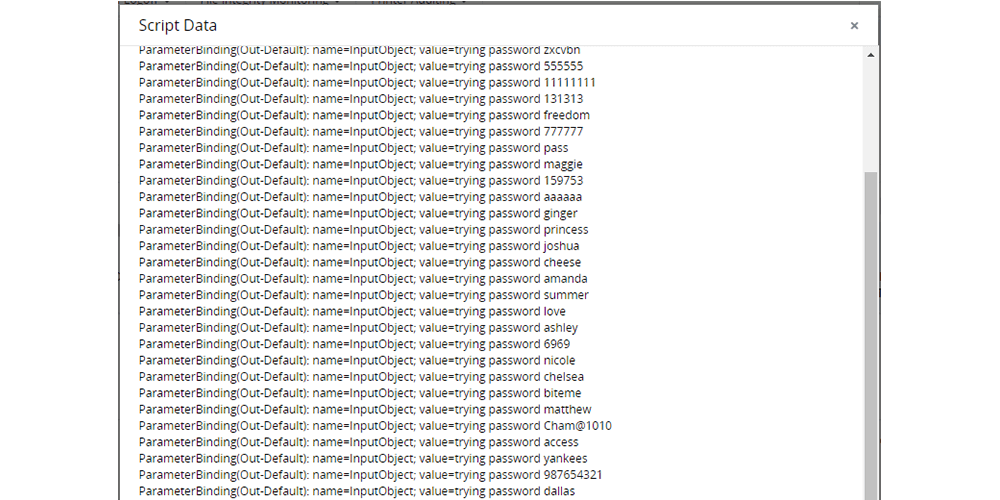
Task: Click the scrollbar up arrow
Action: click(870, 55)
